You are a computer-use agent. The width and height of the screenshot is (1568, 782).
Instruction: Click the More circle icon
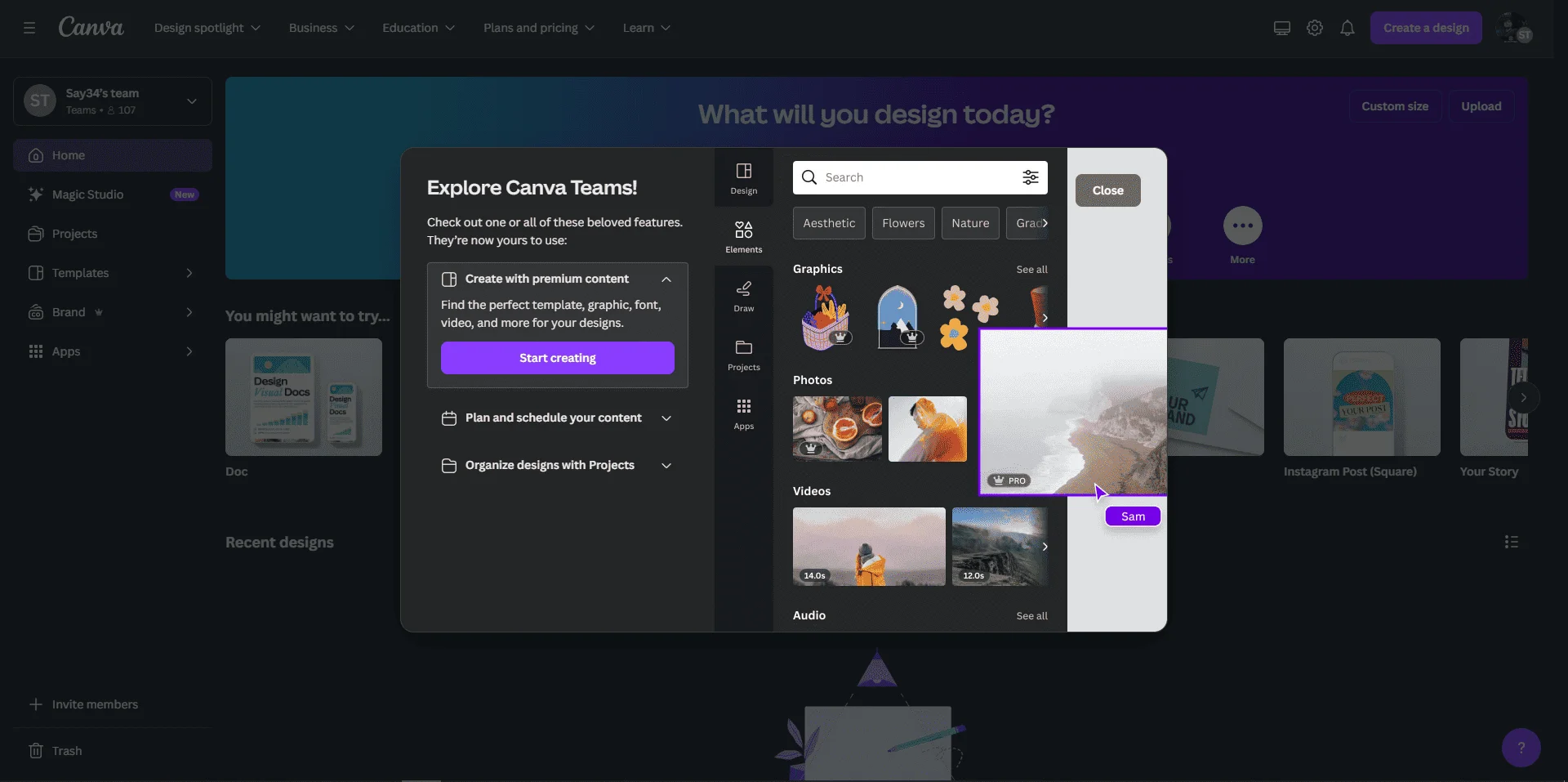pos(1243,226)
